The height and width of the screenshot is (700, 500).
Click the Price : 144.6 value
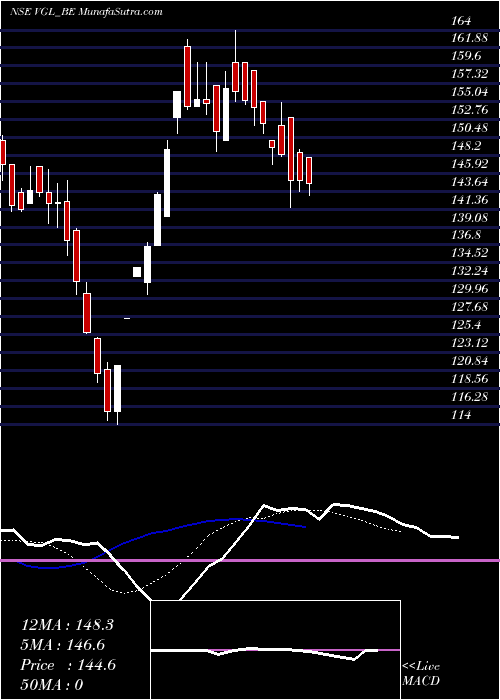click(x=68, y=665)
